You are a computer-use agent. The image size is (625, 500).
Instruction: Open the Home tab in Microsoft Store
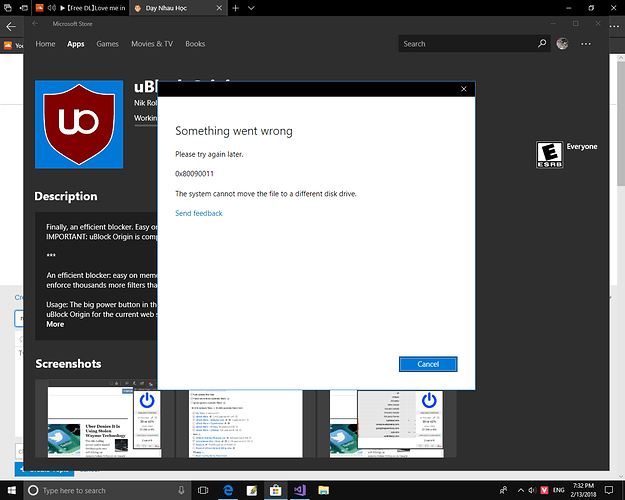[45, 44]
